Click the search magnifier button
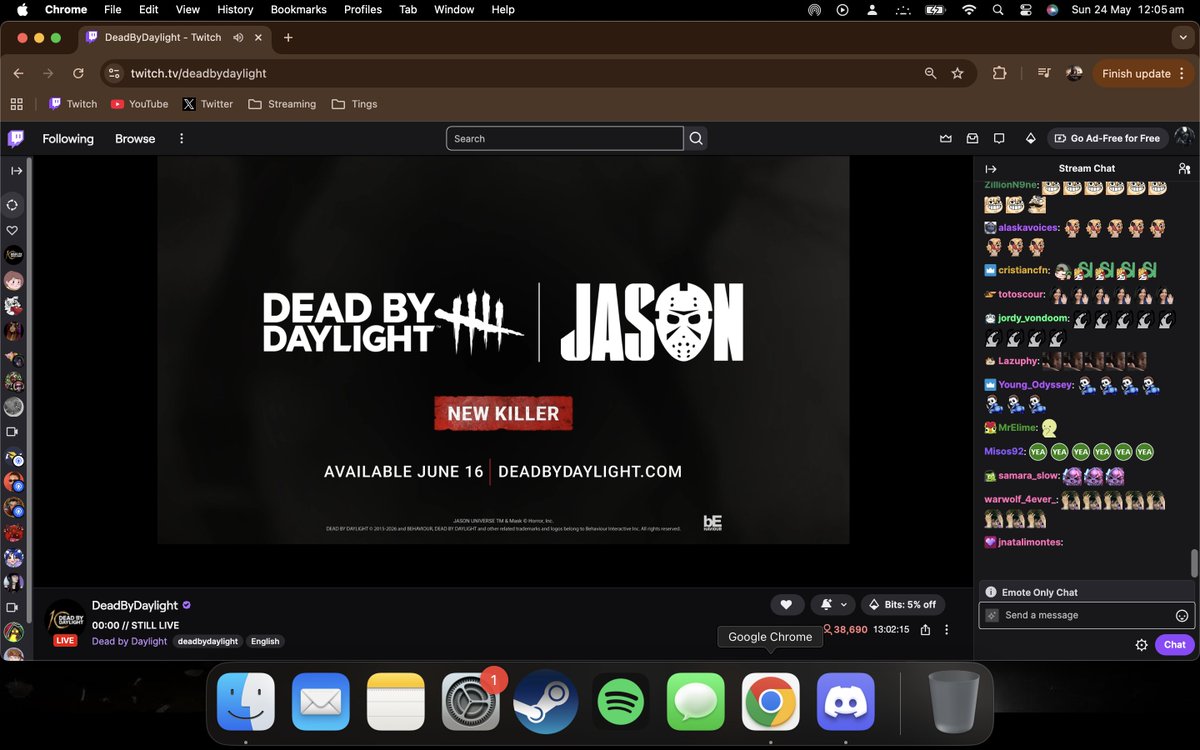Image resolution: width=1200 pixels, height=750 pixels. [x=696, y=138]
